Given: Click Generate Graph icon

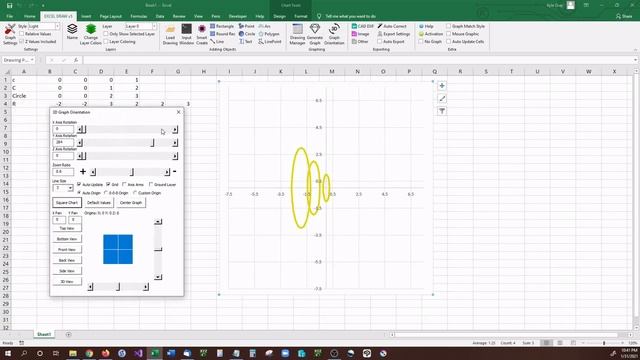Looking at the screenshot, I should pyautogui.click(x=315, y=34).
